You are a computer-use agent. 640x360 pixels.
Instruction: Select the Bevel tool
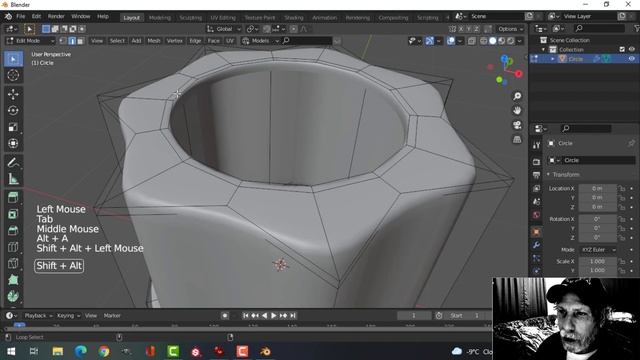pos(13,230)
